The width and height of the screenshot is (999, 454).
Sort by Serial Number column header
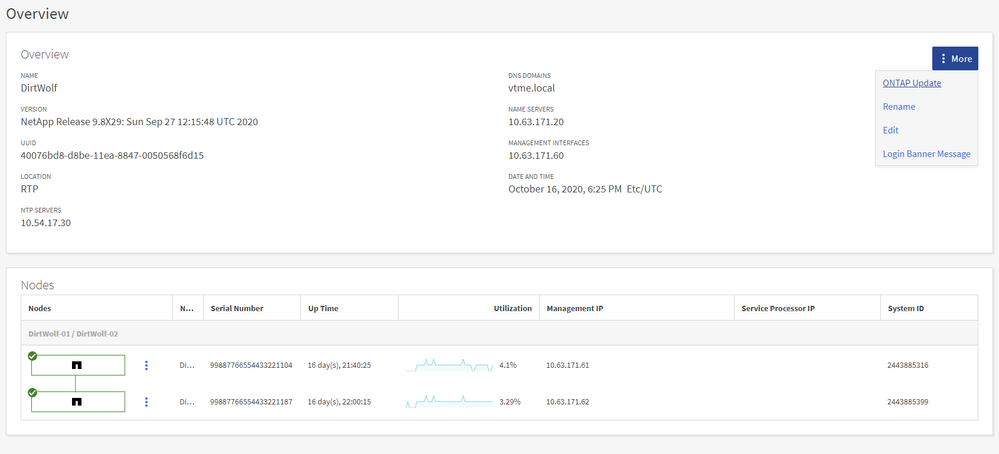(x=236, y=309)
